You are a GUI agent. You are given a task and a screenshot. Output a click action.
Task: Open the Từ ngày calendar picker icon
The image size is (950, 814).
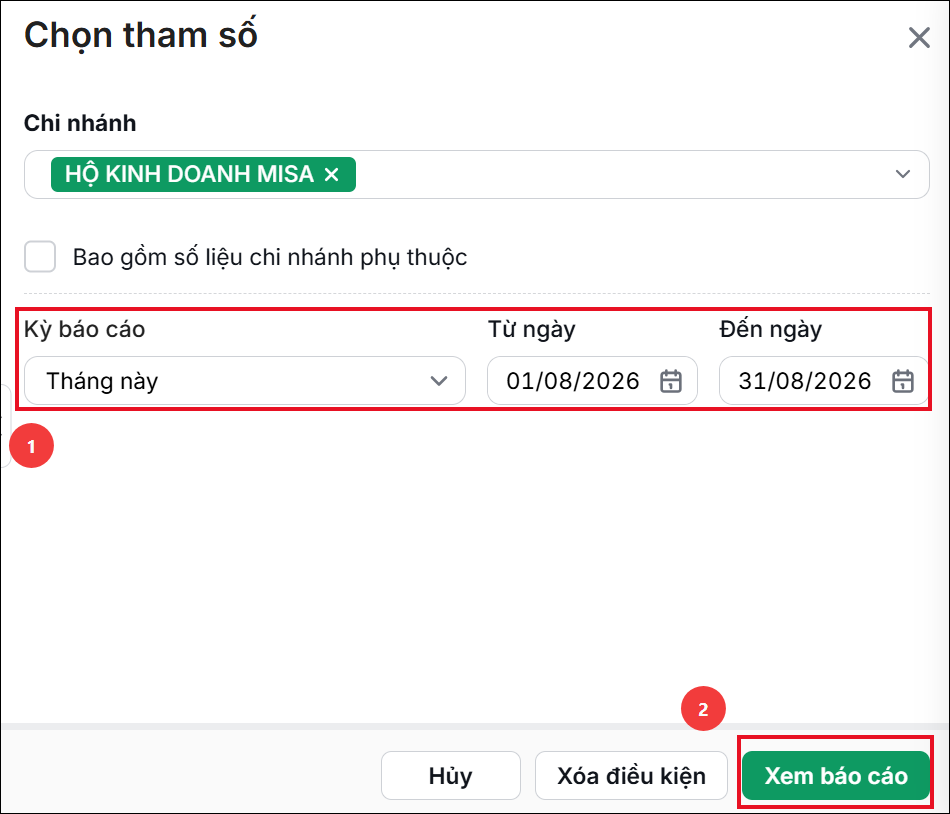(671, 381)
